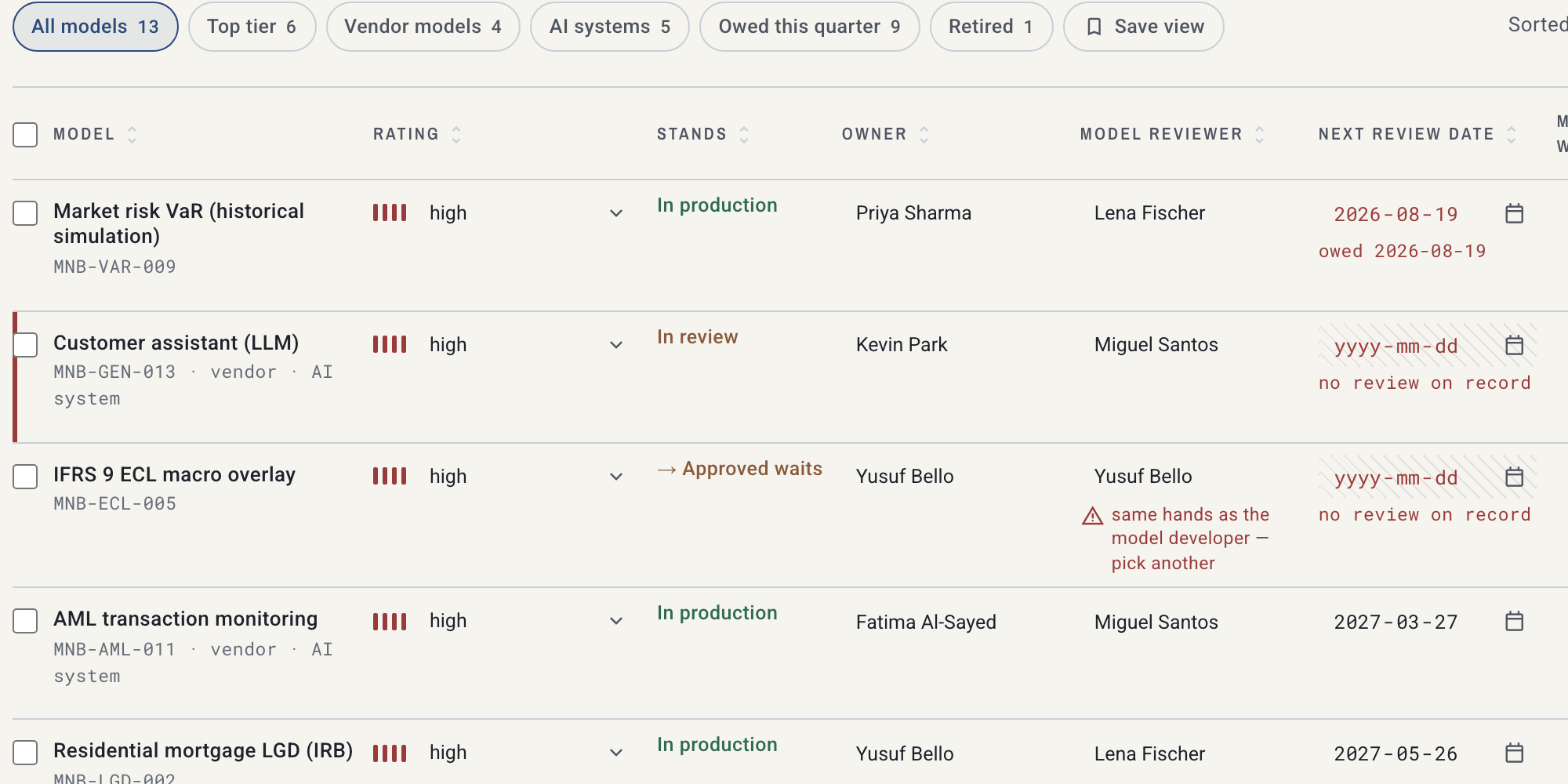Open IFRS 9 ECL macro overlay model
1568x784 pixels.
click(x=175, y=474)
